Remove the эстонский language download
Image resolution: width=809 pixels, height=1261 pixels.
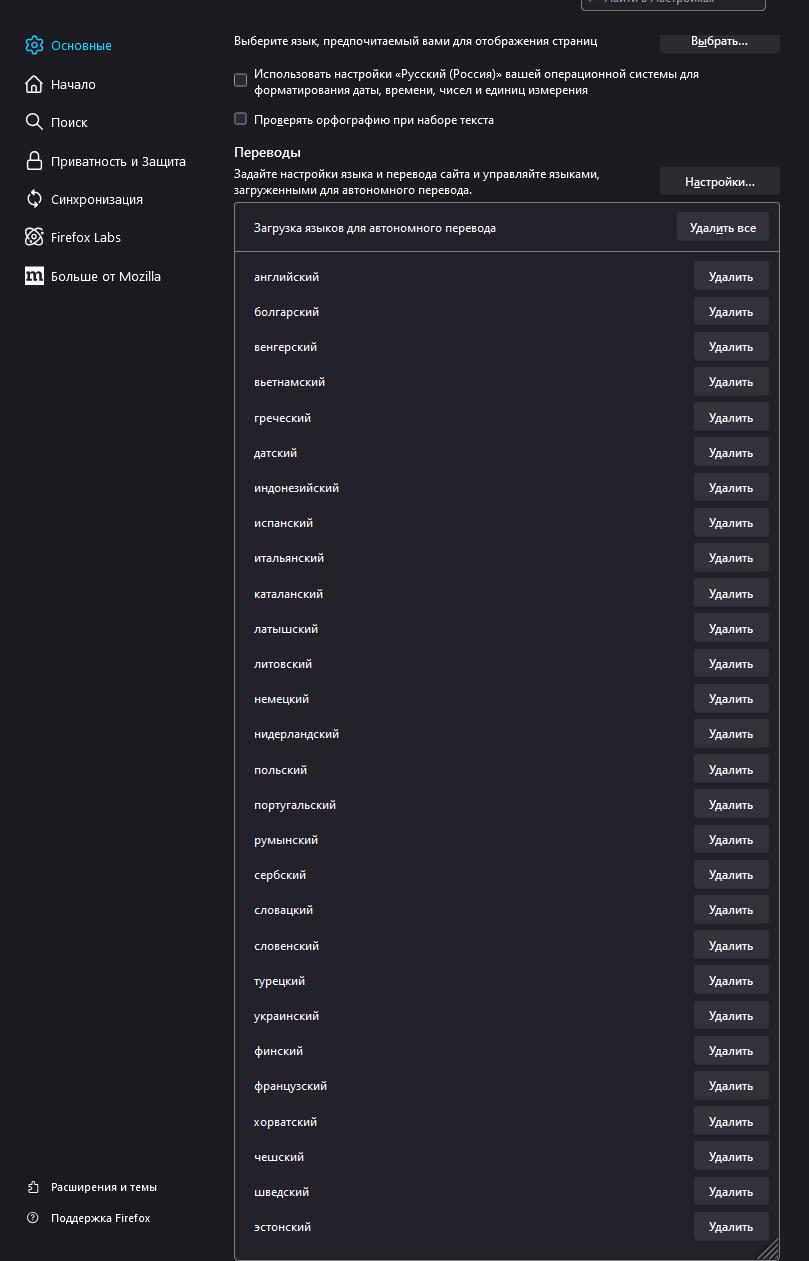[730, 1227]
